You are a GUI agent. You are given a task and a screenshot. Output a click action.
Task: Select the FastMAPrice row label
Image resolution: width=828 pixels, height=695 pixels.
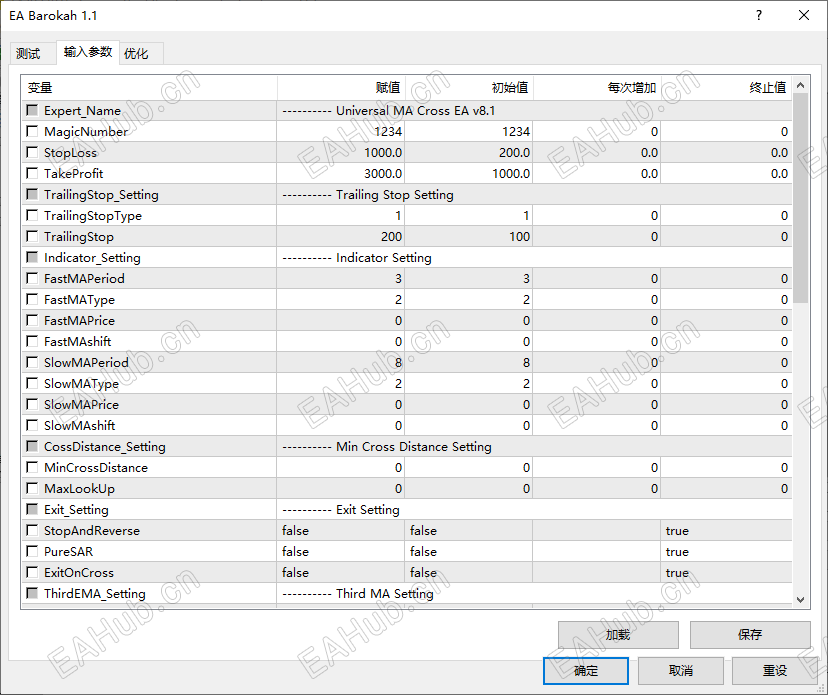point(79,321)
